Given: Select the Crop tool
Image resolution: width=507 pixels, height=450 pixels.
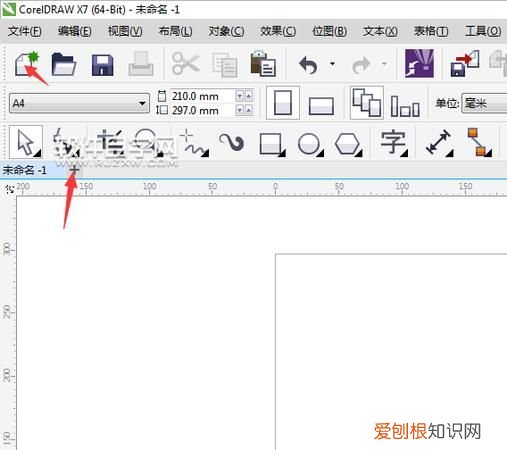Looking at the screenshot, I should tap(110, 143).
